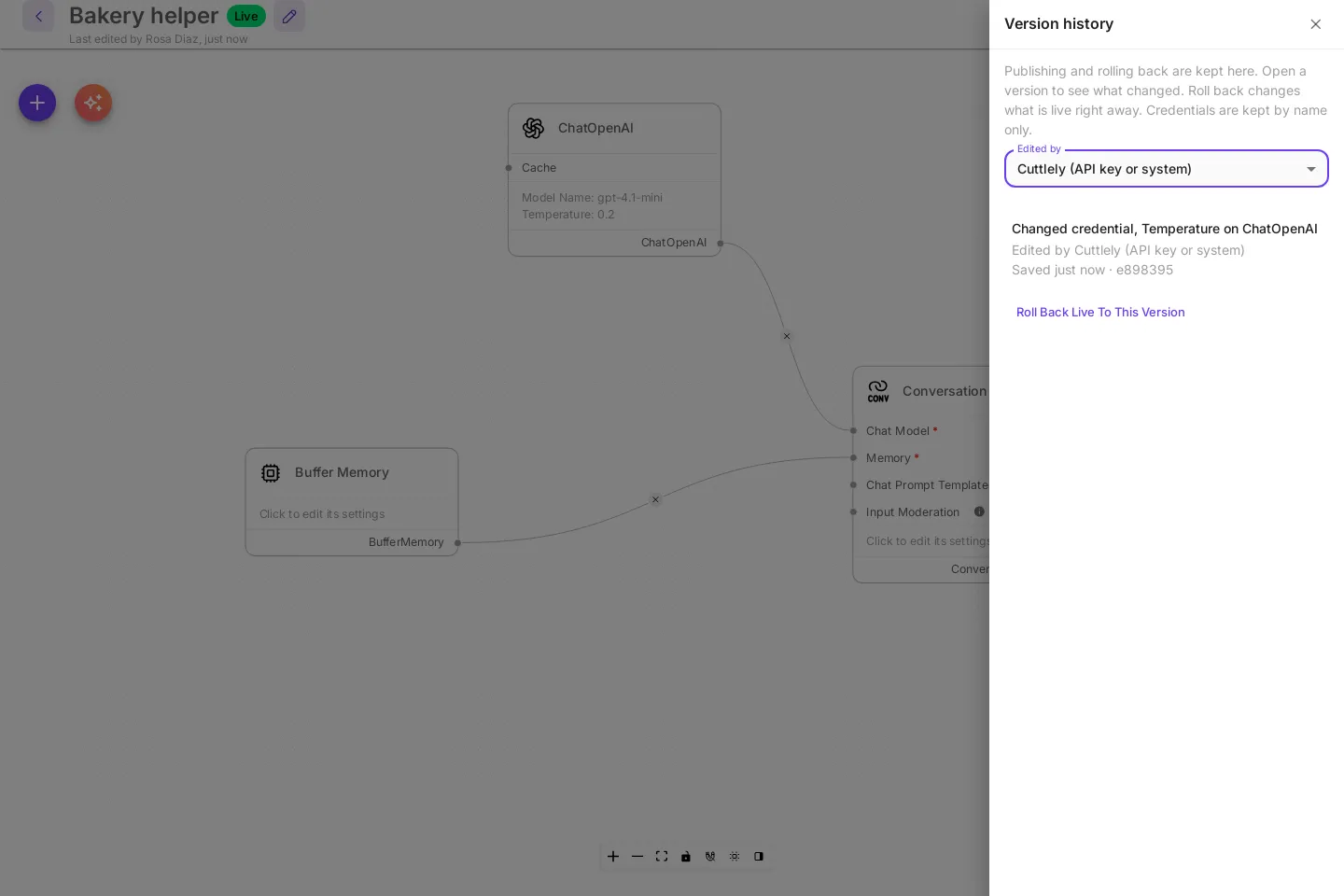Zoom out on the canvas

click(637, 856)
